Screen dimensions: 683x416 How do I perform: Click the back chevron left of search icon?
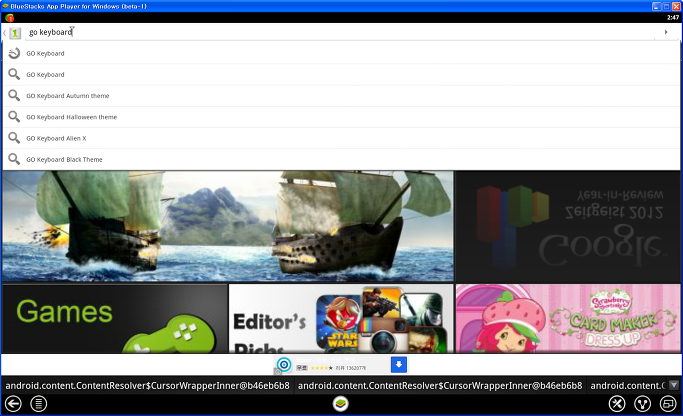point(4,33)
